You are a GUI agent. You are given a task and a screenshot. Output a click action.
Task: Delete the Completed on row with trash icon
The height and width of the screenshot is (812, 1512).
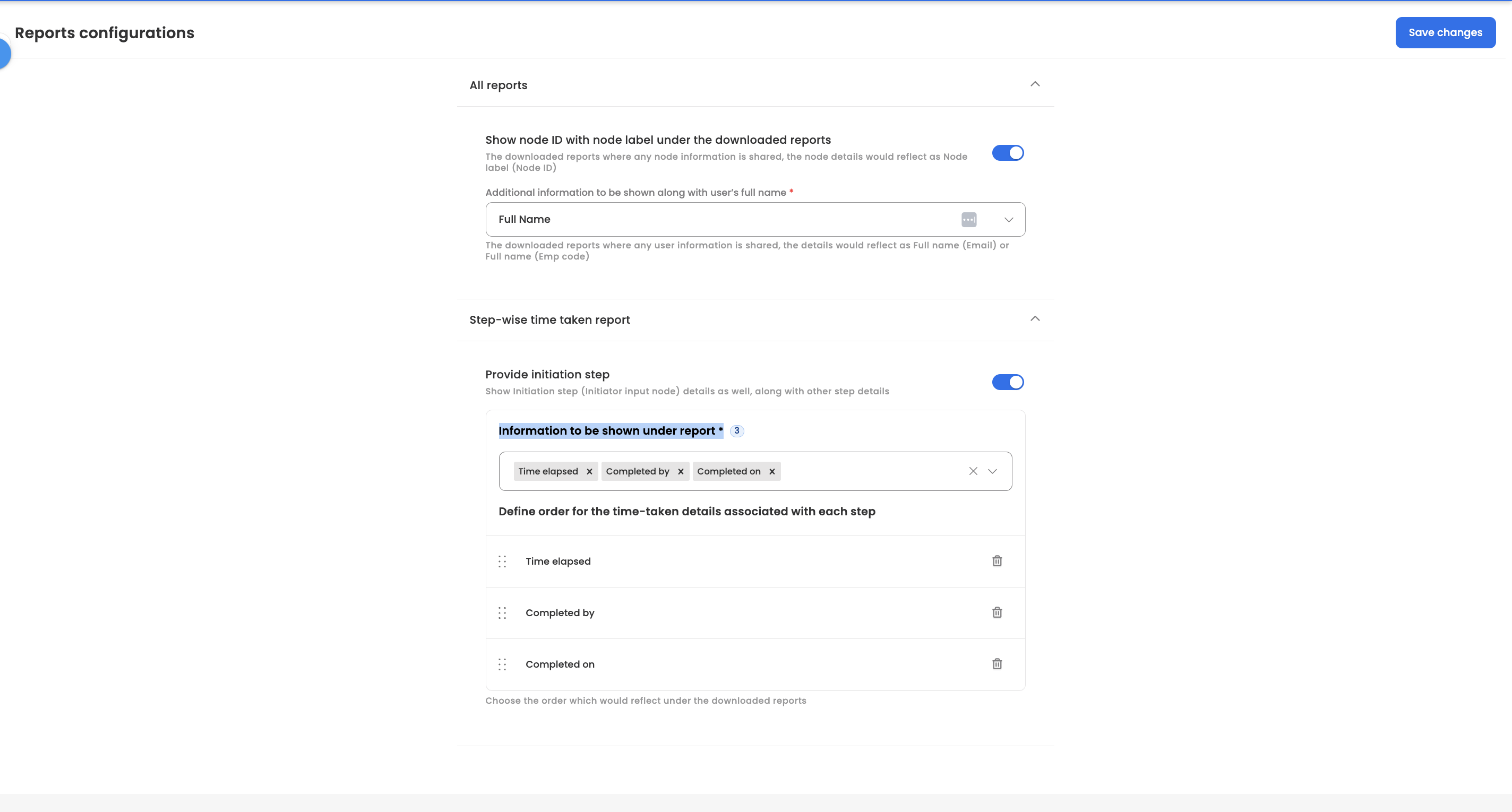click(996, 663)
